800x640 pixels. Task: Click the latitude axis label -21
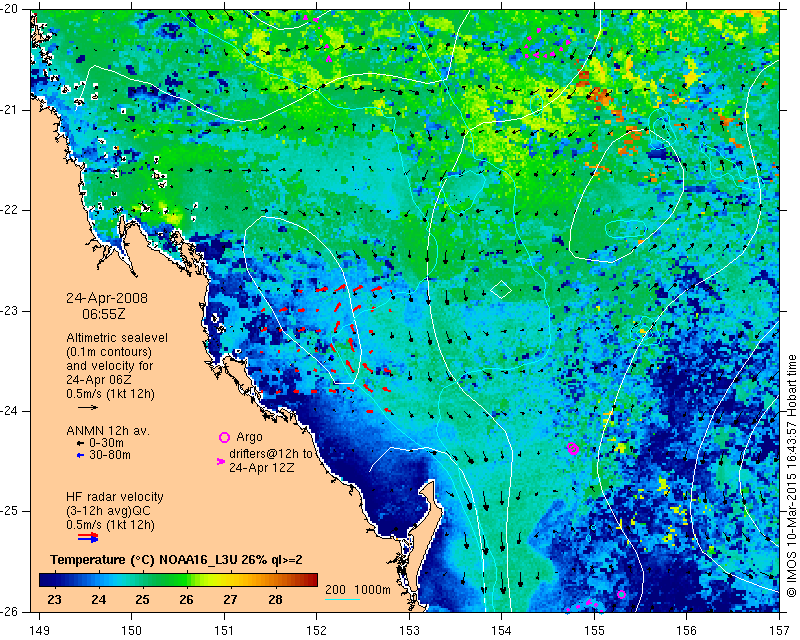click(9, 110)
